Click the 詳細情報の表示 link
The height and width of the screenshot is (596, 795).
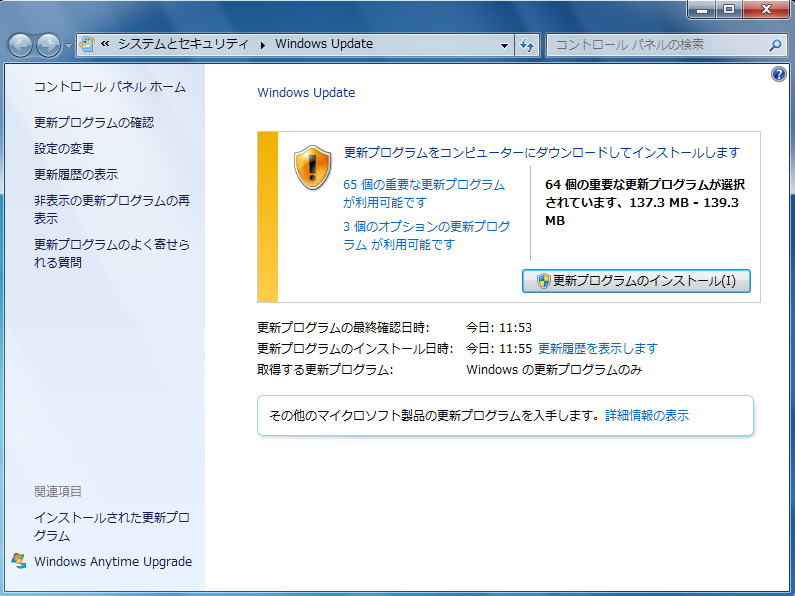pos(647,416)
